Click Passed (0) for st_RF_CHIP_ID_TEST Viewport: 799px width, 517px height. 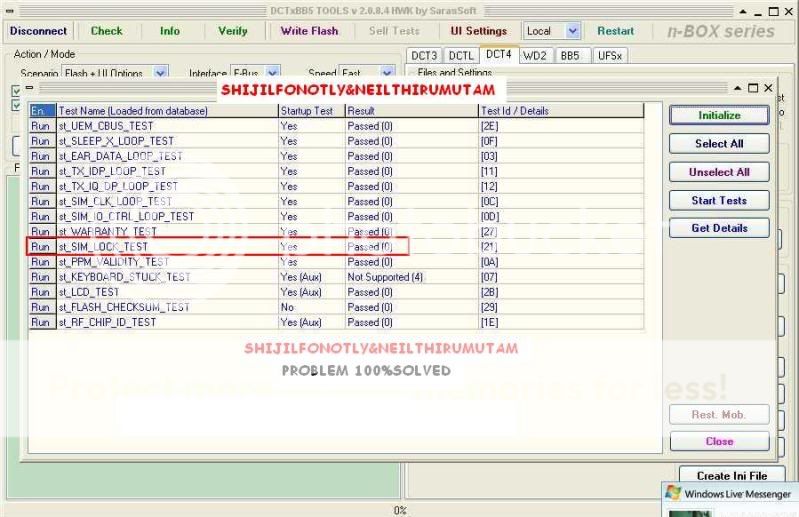point(411,322)
